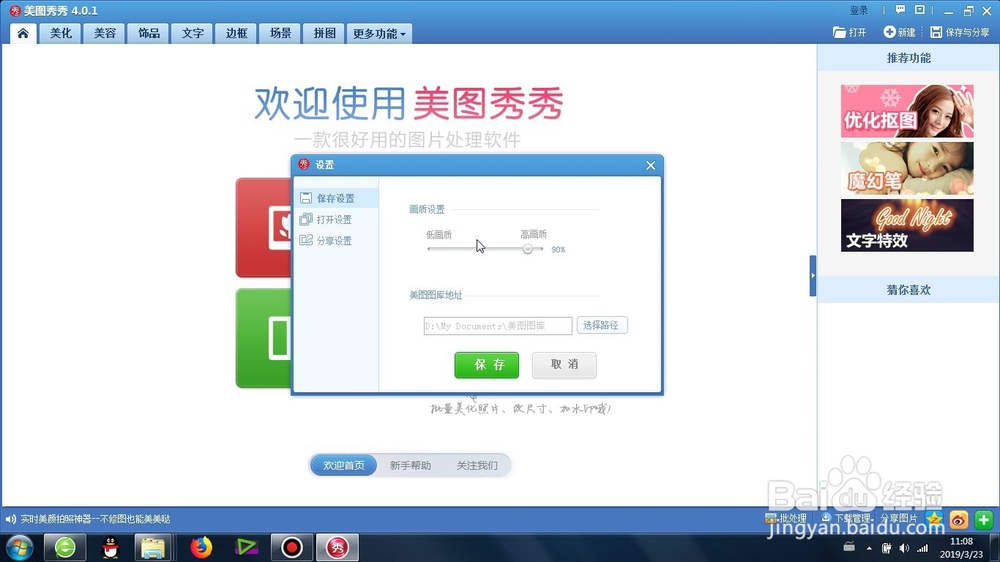Image resolution: width=1000 pixels, height=562 pixels.
Task: Open the 美化 tab
Action: [x=61, y=33]
